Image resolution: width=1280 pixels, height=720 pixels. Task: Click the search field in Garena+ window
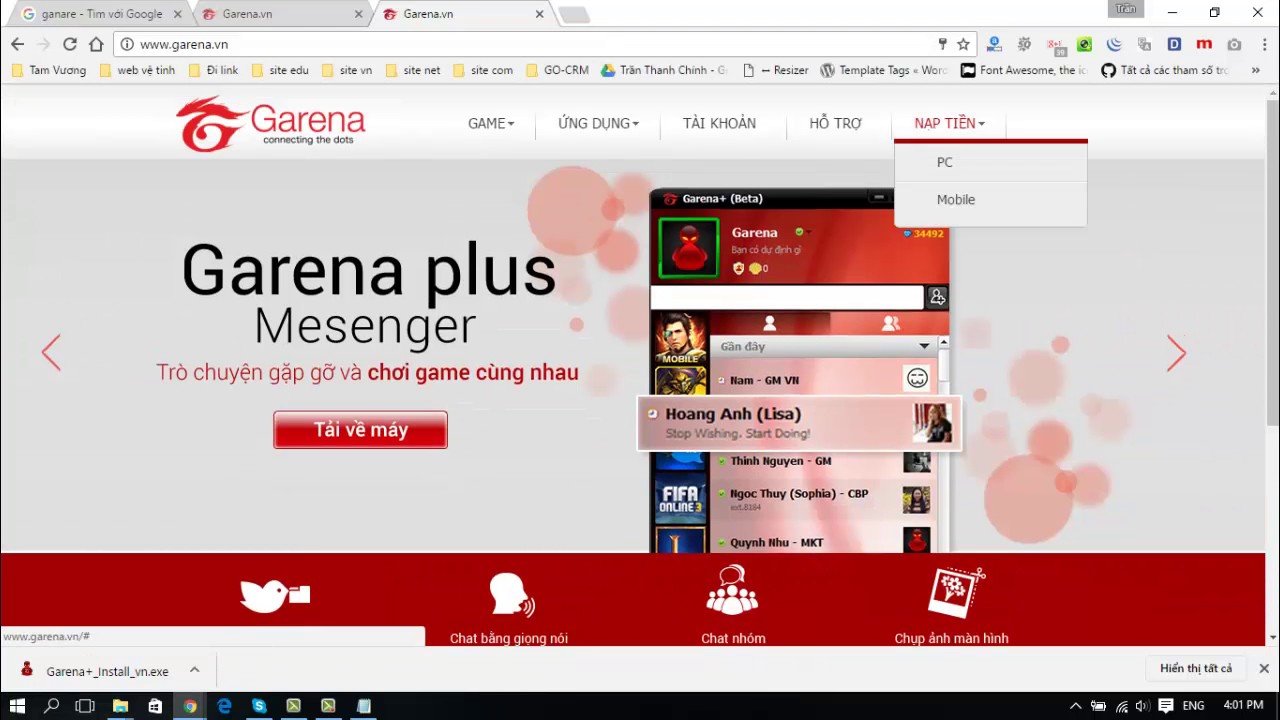[787, 297]
